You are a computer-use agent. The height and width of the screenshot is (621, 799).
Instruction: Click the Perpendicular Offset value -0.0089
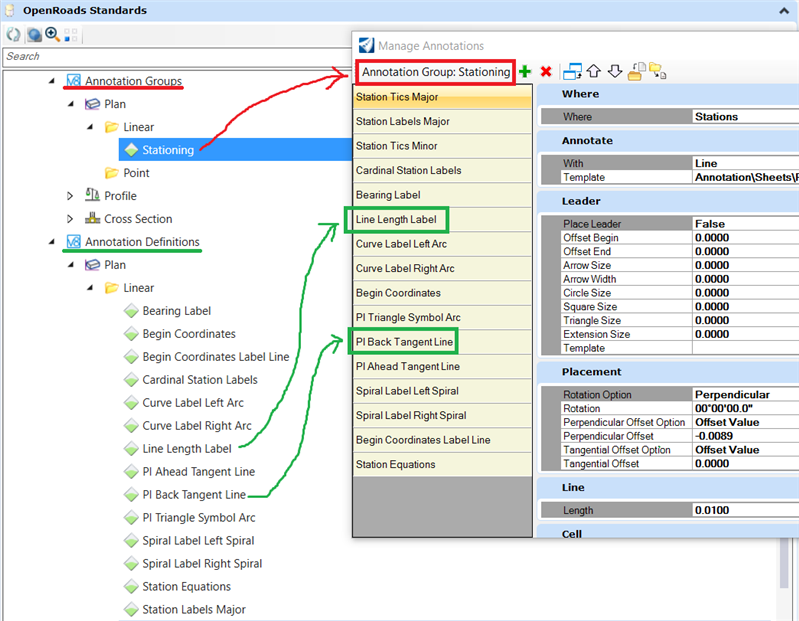point(745,436)
